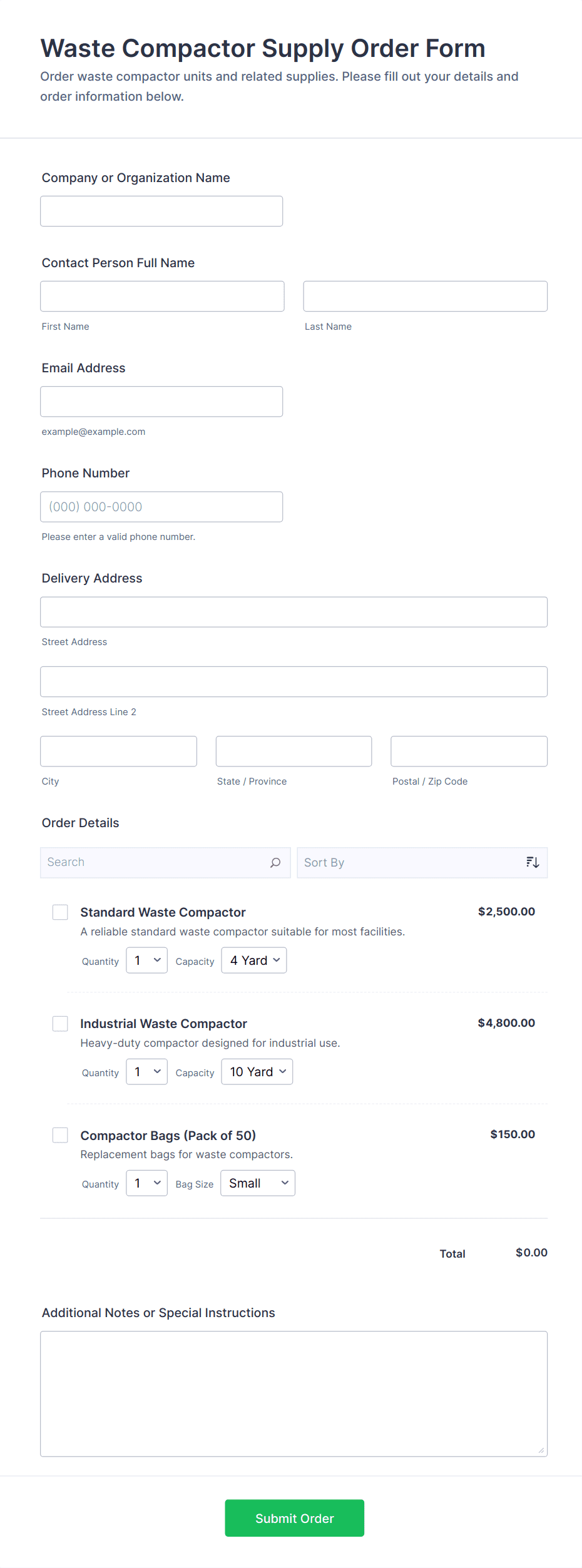Open the 10 Yard capacity dropdown
The height and width of the screenshot is (1568, 582).
(x=257, y=1072)
